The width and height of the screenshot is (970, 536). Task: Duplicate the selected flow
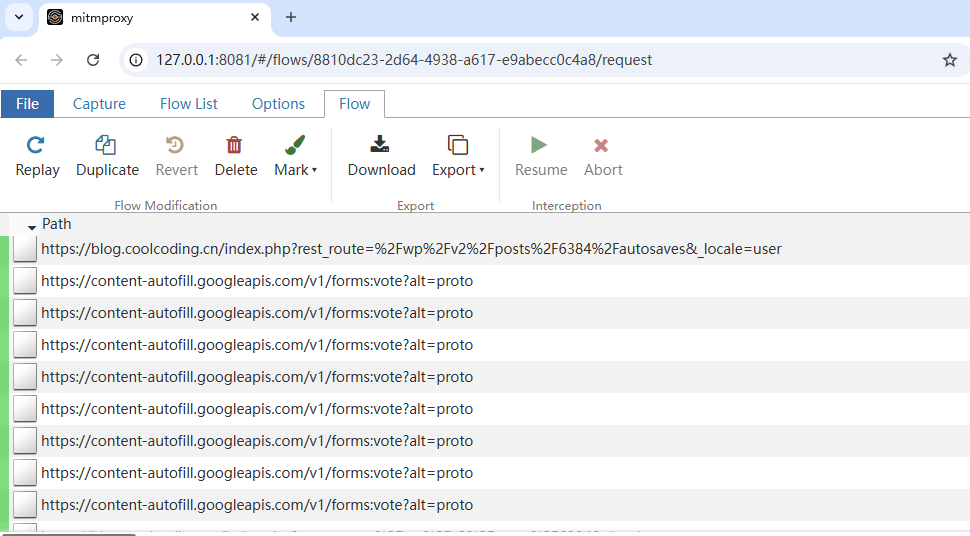point(107,146)
